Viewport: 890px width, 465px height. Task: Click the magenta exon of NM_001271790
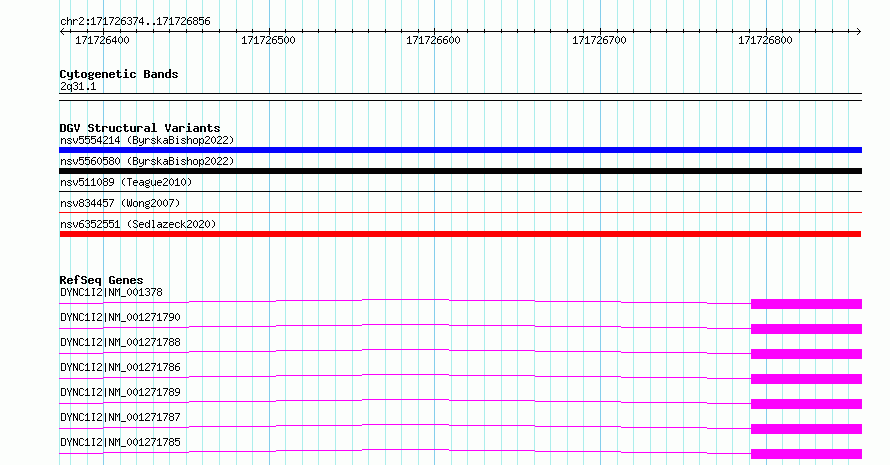click(x=807, y=329)
